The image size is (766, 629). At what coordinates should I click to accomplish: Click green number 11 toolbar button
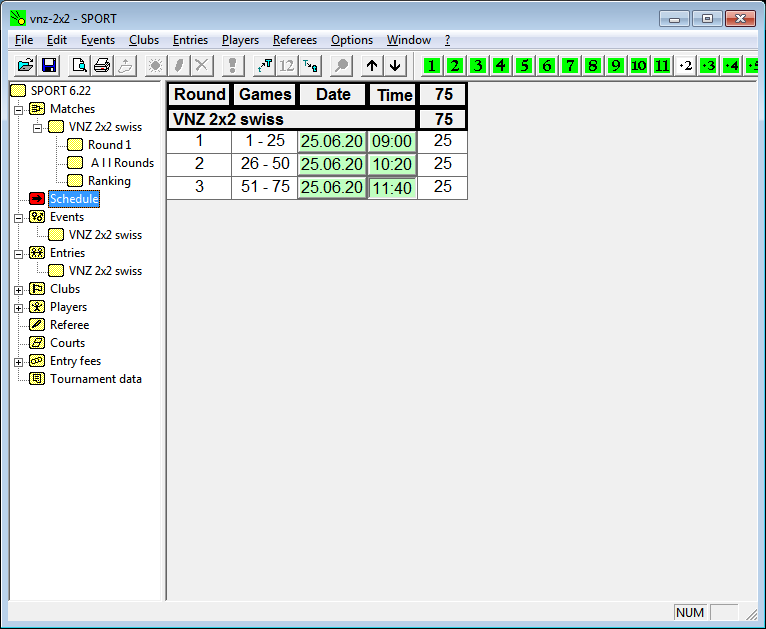[x=662, y=66]
